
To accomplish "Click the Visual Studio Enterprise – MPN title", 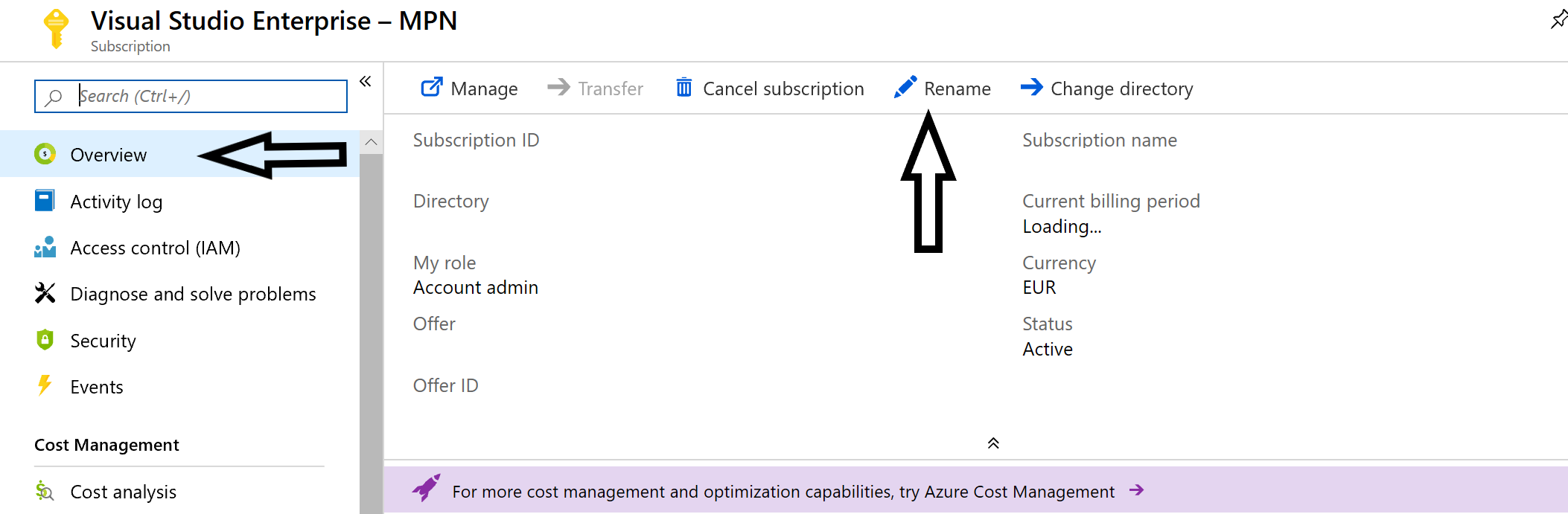I will [x=274, y=21].
